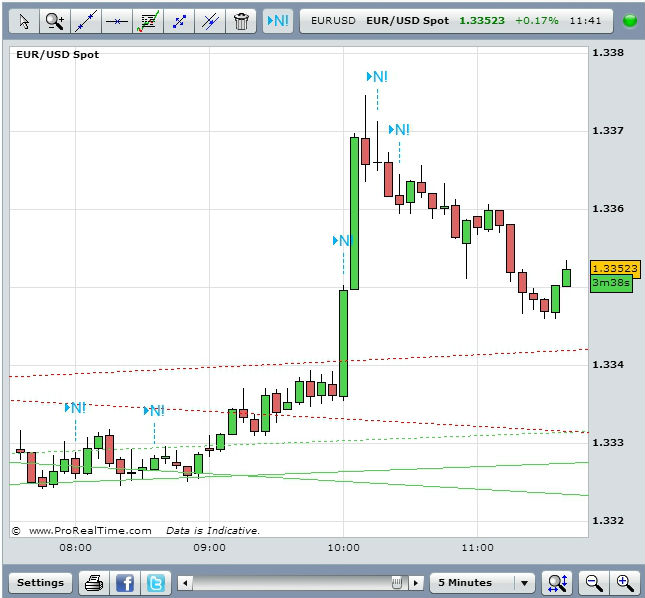This screenshot has width=645, height=598.
Task: Click the scrollbar left arrow
Action: coord(185,583)
